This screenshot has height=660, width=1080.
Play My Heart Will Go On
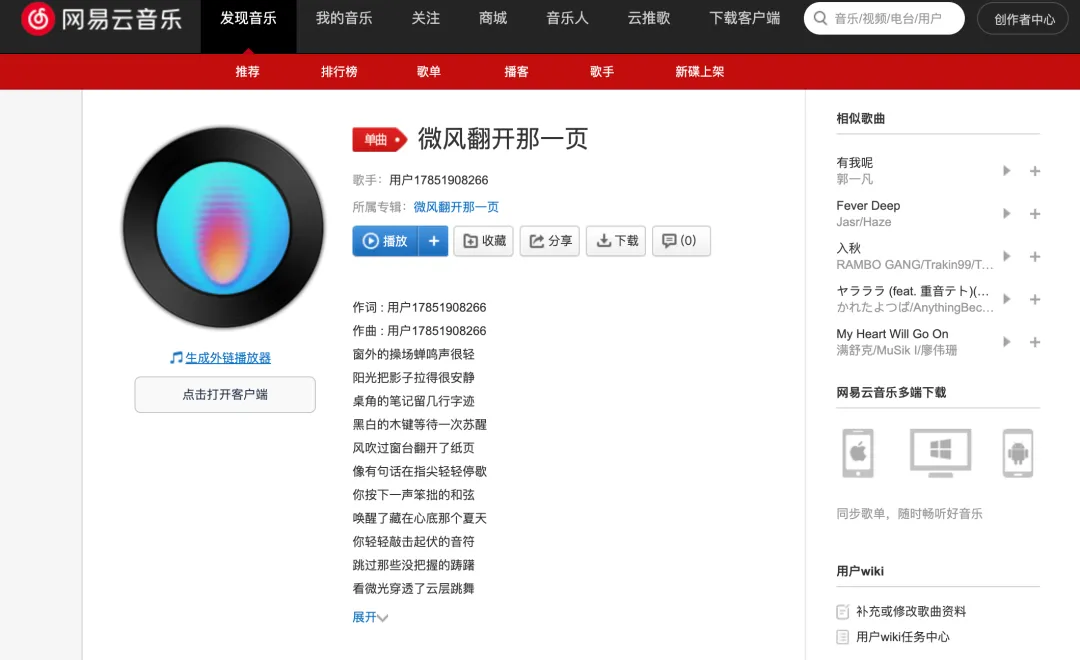coord(1006,342)
